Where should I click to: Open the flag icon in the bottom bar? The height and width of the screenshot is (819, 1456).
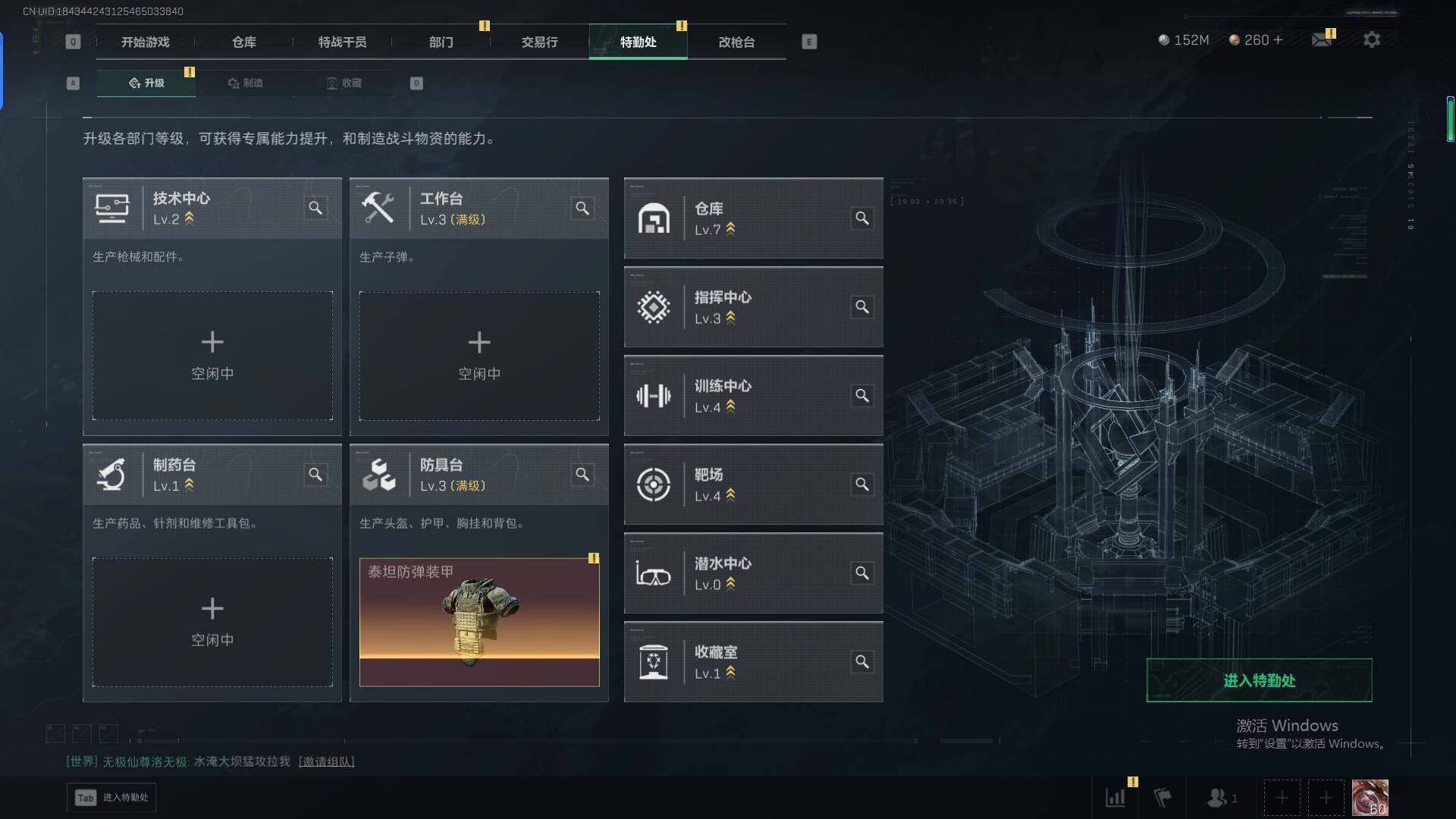1163,797
